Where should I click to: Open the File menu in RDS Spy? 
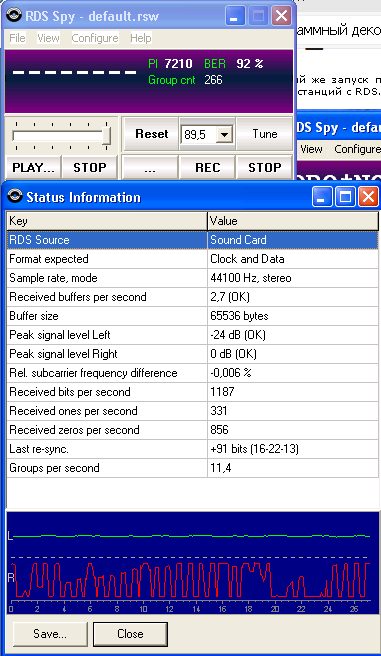17,38
